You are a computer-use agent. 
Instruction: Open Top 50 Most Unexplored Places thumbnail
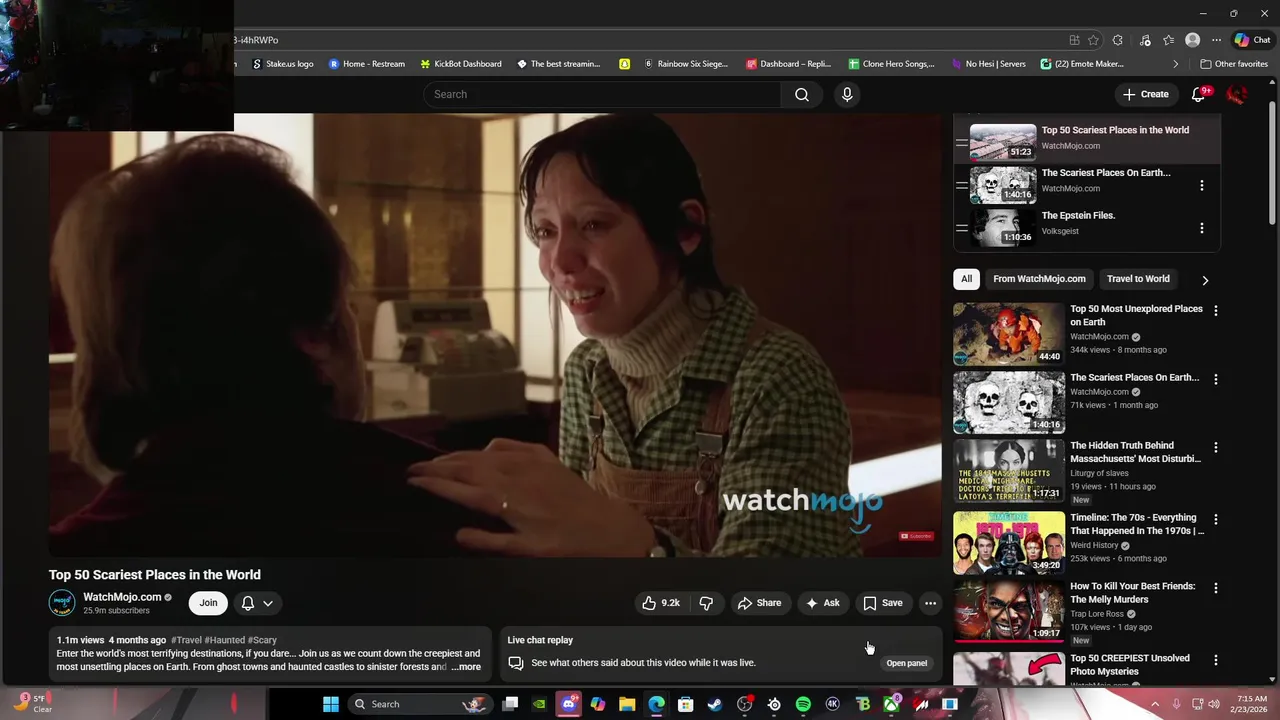point(1009,334)
